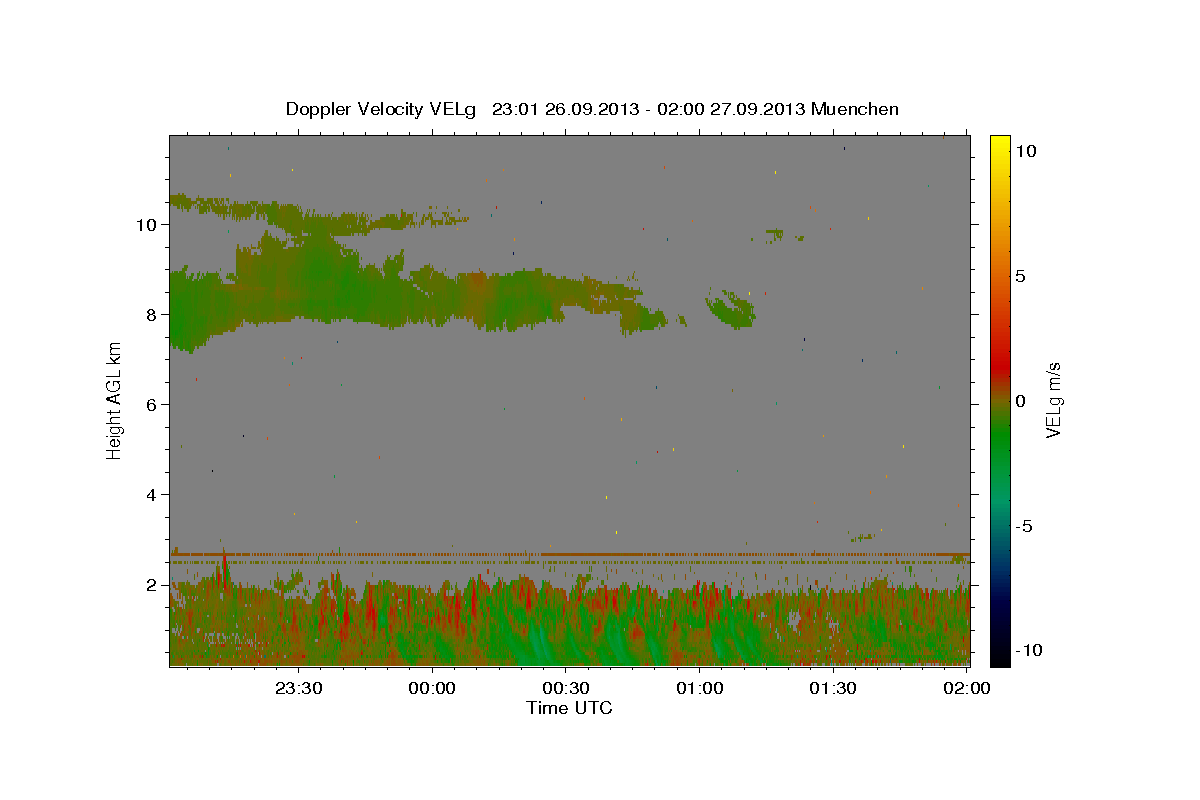
Task: Click the 02:00 time tick label
Action: point(967,688)
